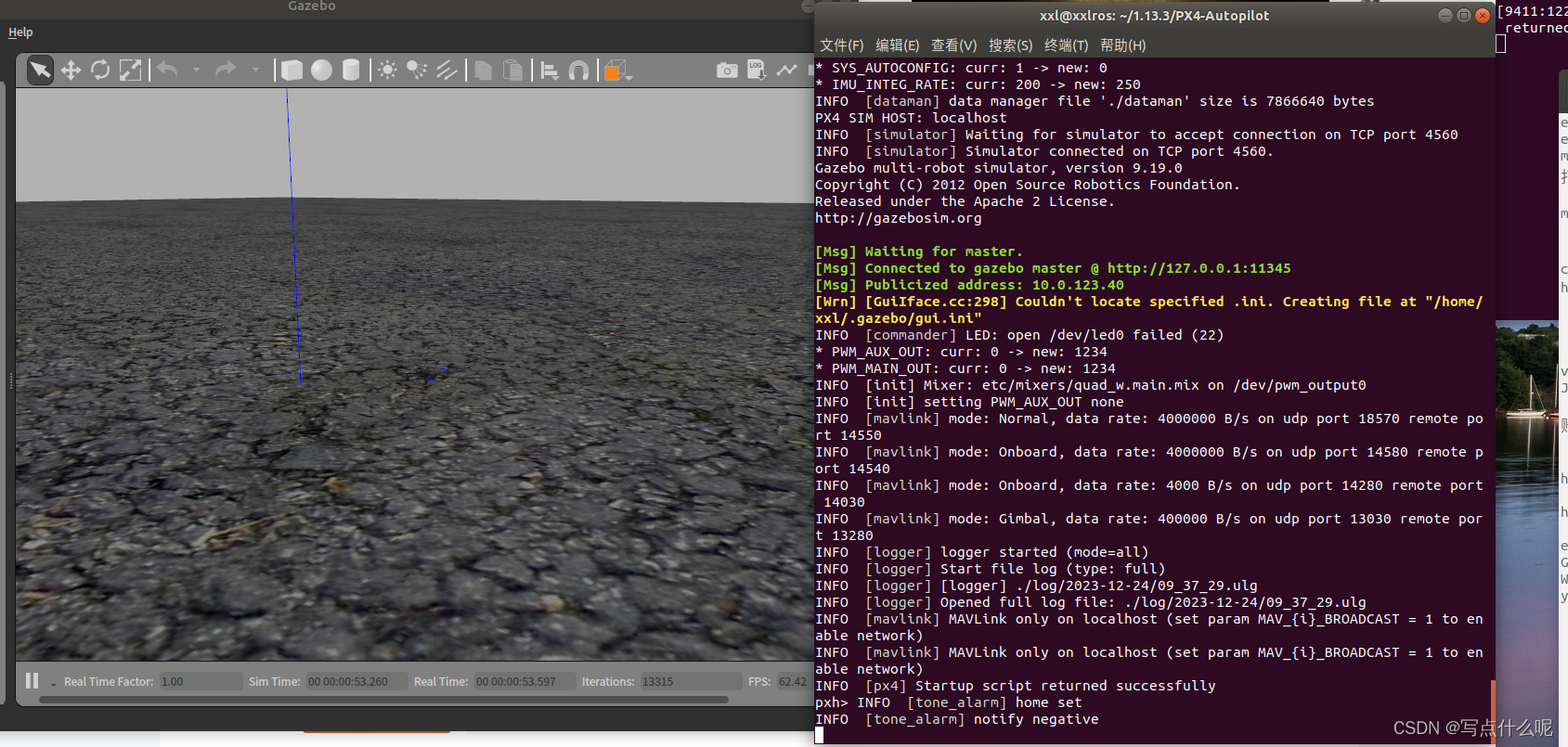1568x747 pixels.
Task: Click the 'Startup script returned successfully' line
Action: pyautogui.click(x=1016, y=686)
